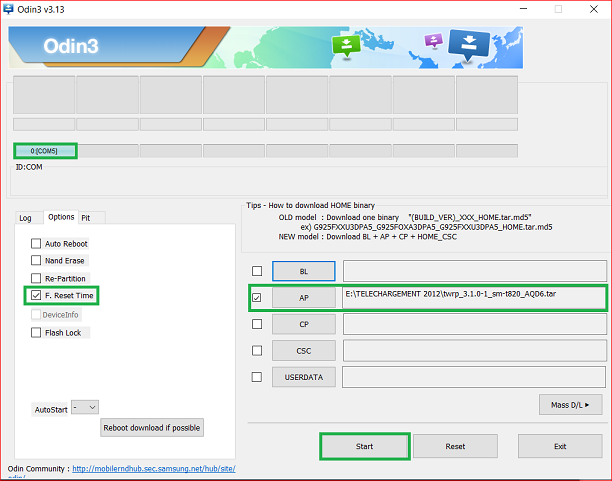The width and height of the screenshot is (612, 481).
Task: Click the CSC file button
Action: tap(304, 351)
